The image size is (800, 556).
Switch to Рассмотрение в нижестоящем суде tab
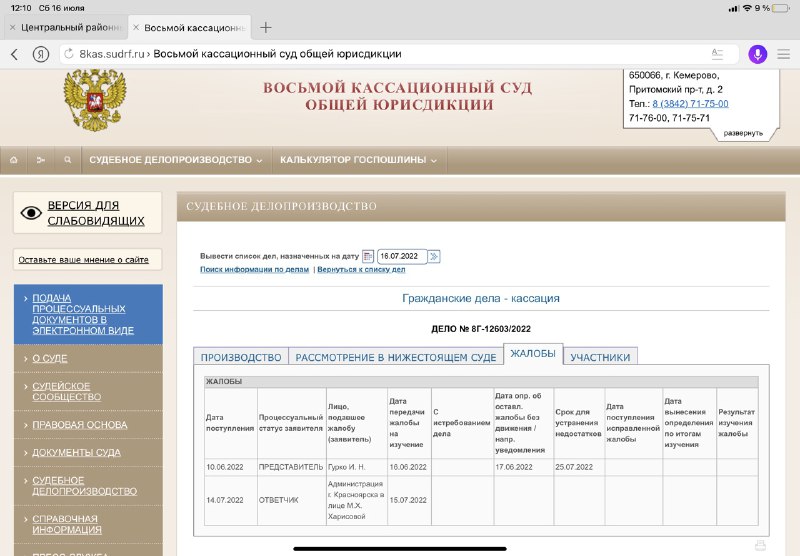tap(396, 357)
